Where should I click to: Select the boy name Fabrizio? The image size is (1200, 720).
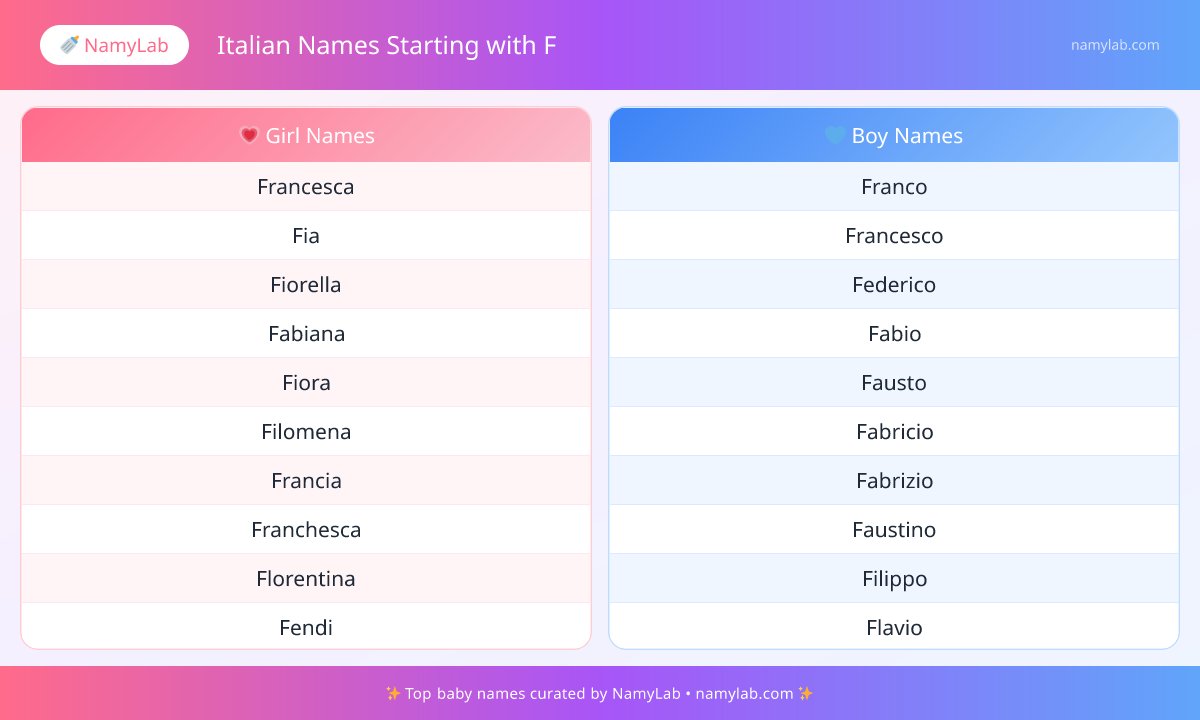click(x=894, y=481)
